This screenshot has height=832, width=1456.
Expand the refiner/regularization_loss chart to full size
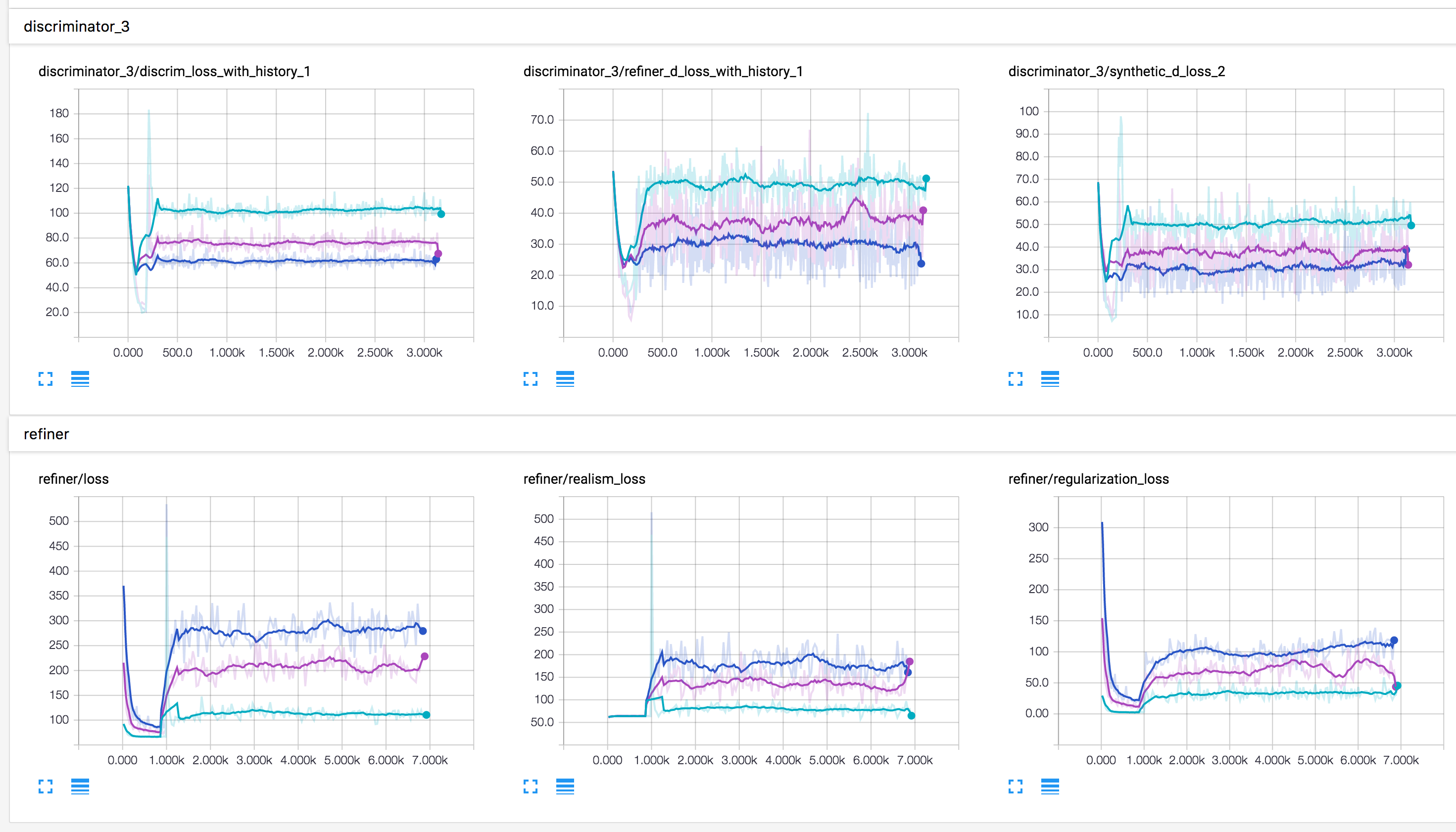(x=1015, y=786)
